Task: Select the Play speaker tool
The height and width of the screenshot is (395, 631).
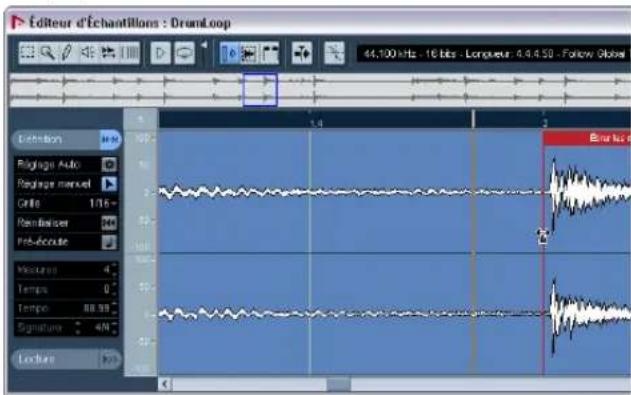Action: point(88,53)
